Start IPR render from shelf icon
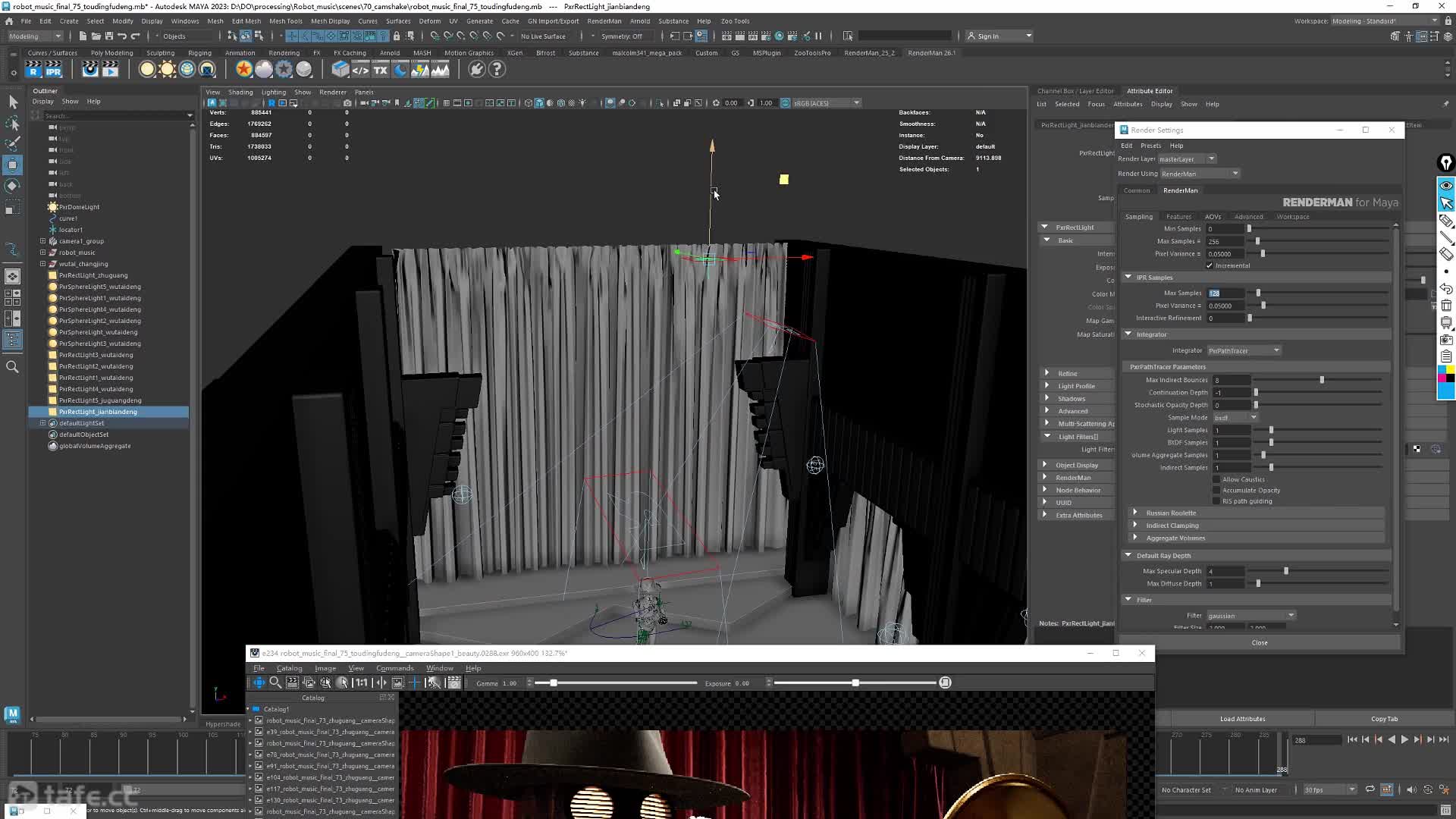Image resolution: width=1456 pixels, height=819 pixels. pos(53,70)
